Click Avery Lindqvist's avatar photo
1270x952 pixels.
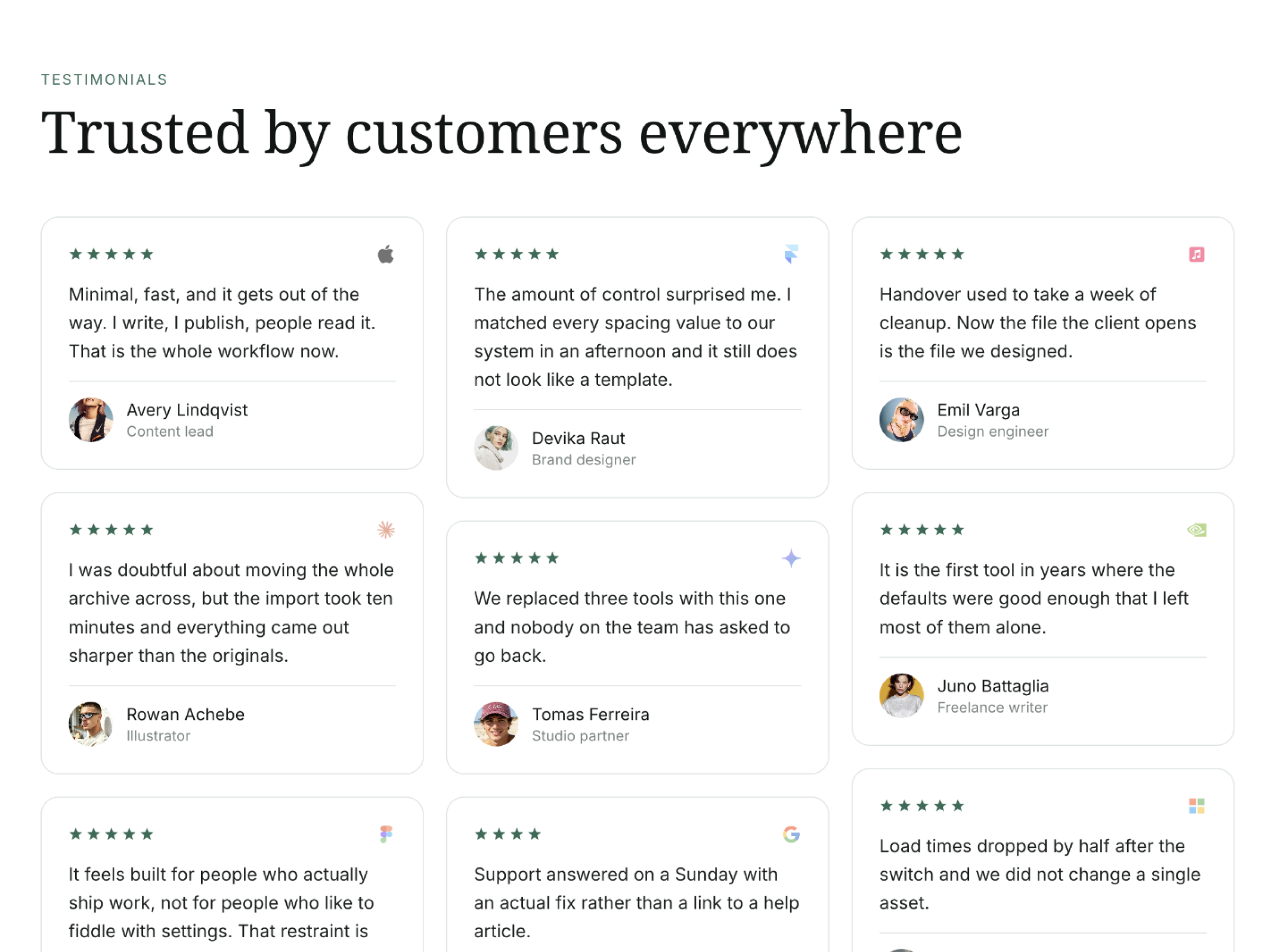(90, 419)
